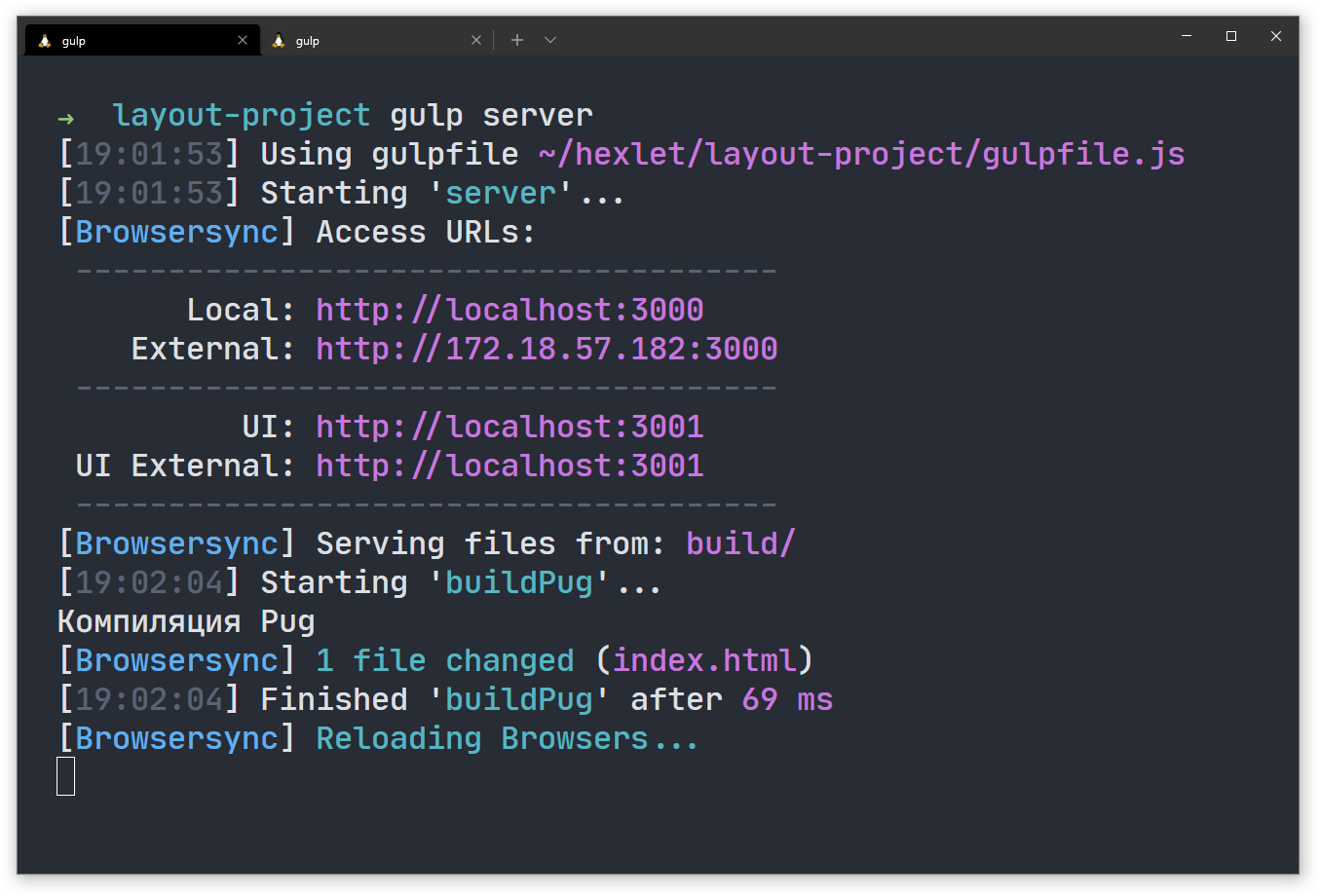
Task: Expand the new tab profile dropdown chevron
Action: tap(550, 40)
